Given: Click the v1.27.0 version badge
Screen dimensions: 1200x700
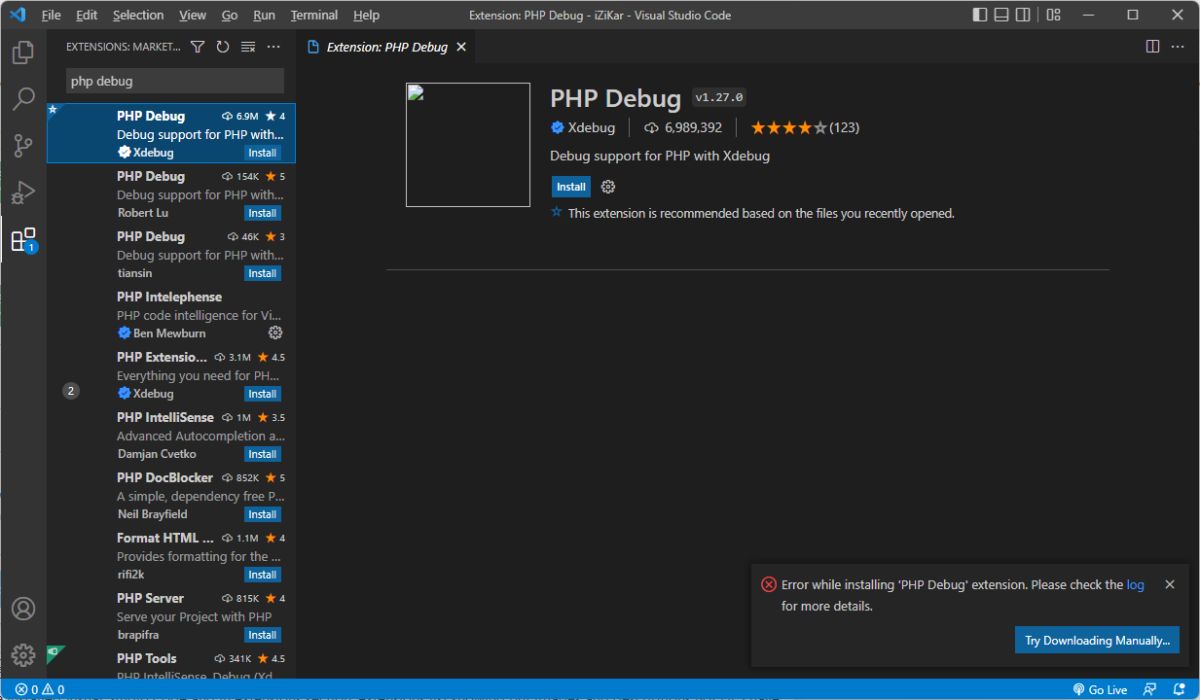Looking at the screenshot, I should click(x=719, y=98).
